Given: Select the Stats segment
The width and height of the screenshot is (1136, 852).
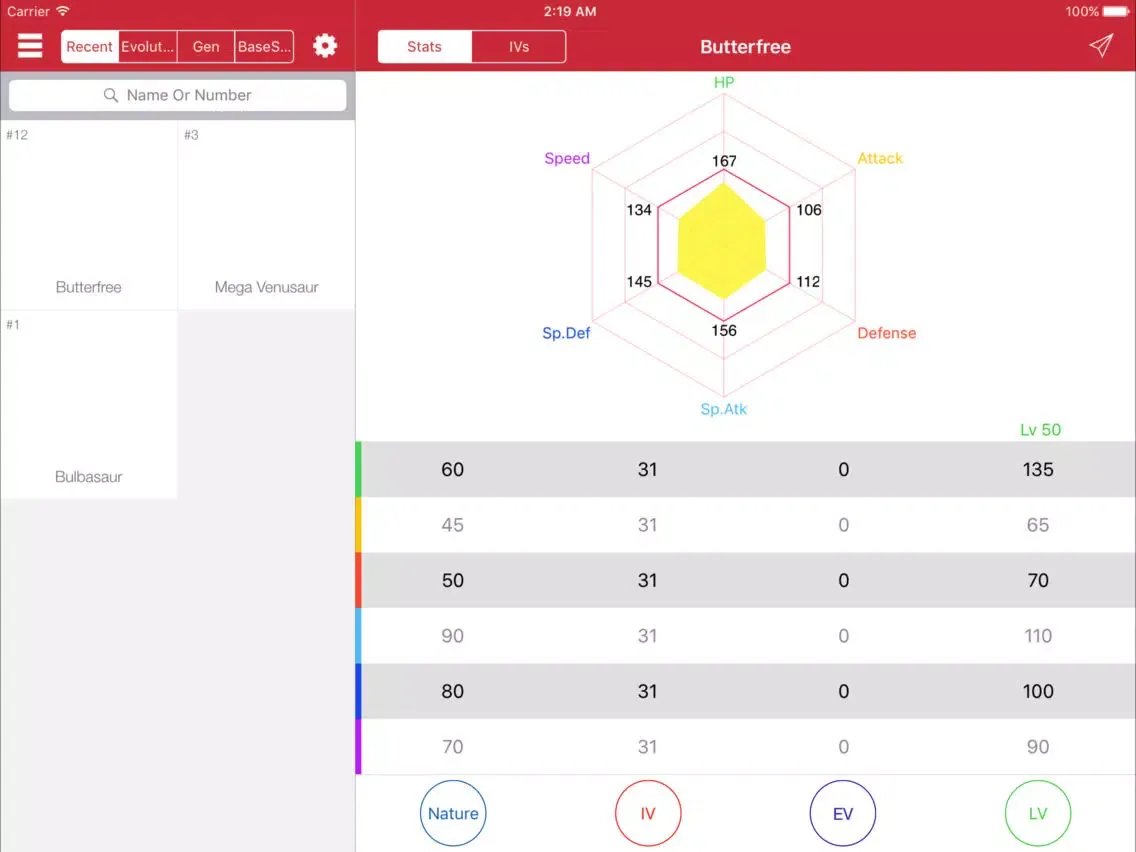Looking at the screenshot, I should pos(425,46).
